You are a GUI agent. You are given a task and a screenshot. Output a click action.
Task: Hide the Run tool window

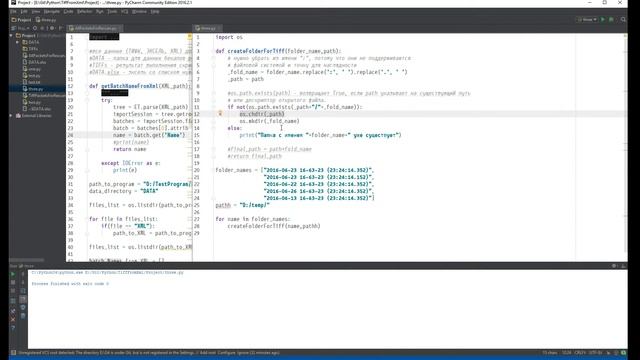pyautogui.click(x=623, y=266)
